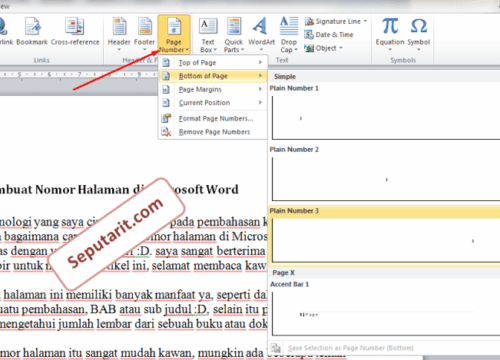Open the Quick Parts gallery
The width and height of the screenshot is (500, 360).
coord(233,35)
